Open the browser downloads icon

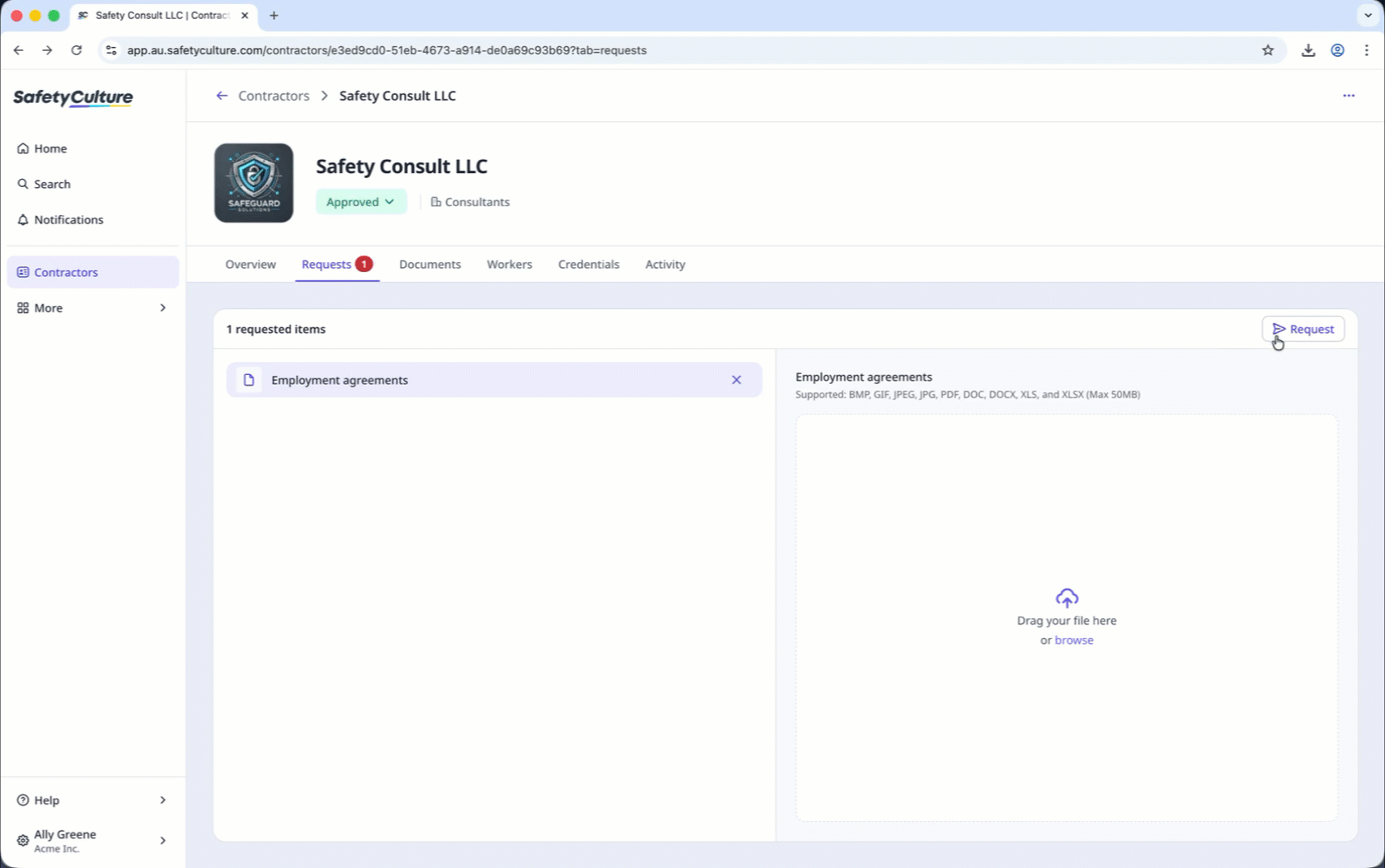point(1308,50)
